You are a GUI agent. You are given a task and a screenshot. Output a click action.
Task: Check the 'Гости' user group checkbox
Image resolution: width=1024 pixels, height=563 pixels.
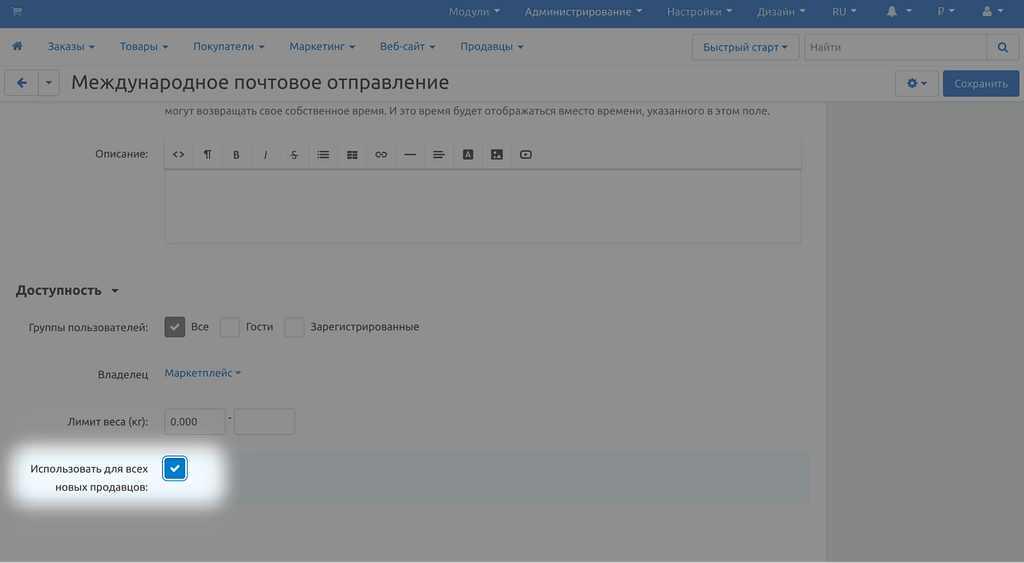click(230, 327)
